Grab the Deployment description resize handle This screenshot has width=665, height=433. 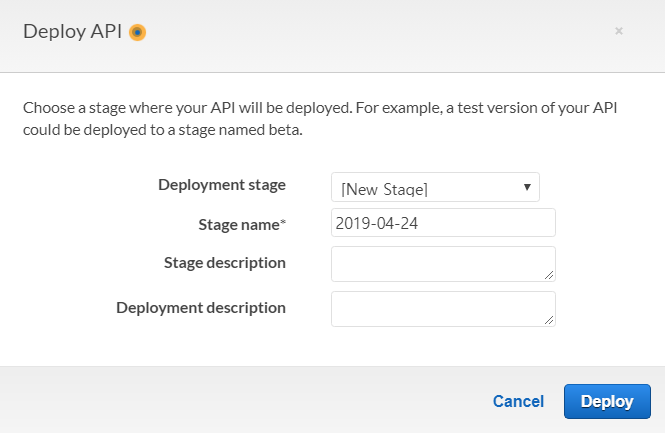549,320
